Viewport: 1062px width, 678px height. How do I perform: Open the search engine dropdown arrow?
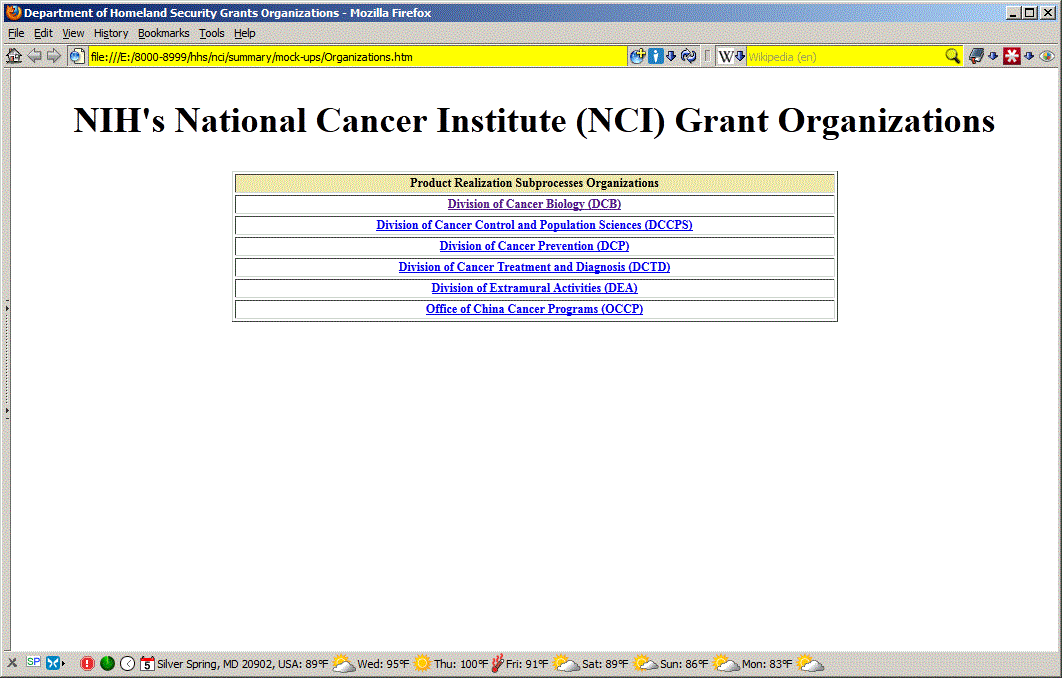[740, 56]
